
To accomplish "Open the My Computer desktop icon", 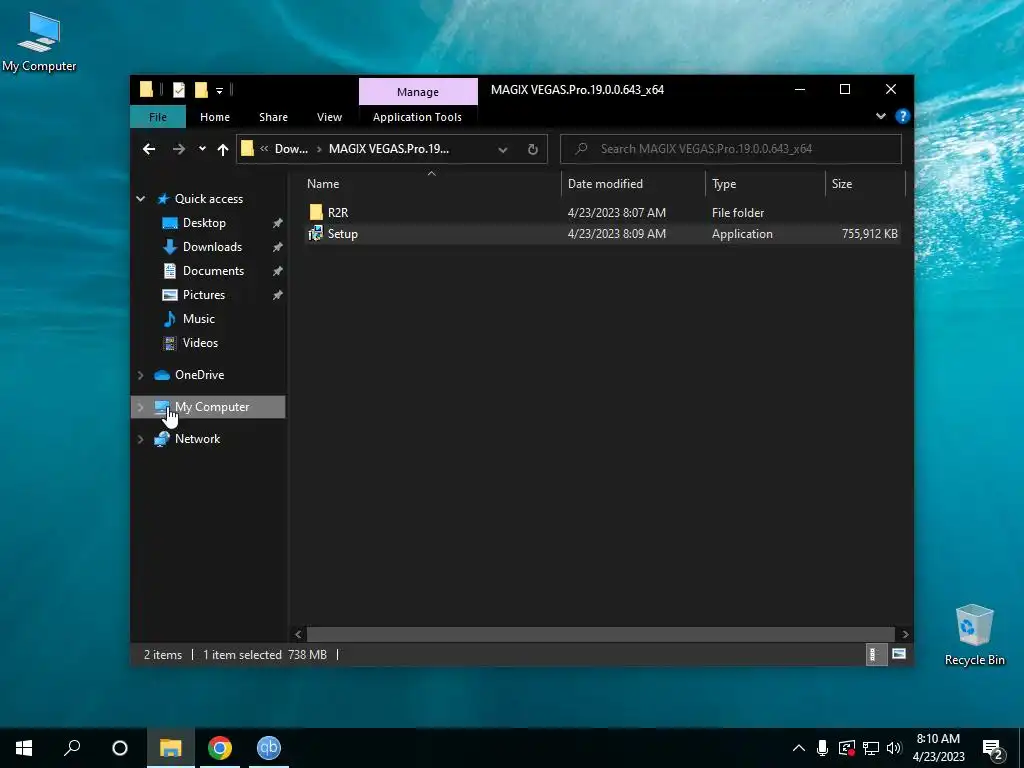I will 39,40.
